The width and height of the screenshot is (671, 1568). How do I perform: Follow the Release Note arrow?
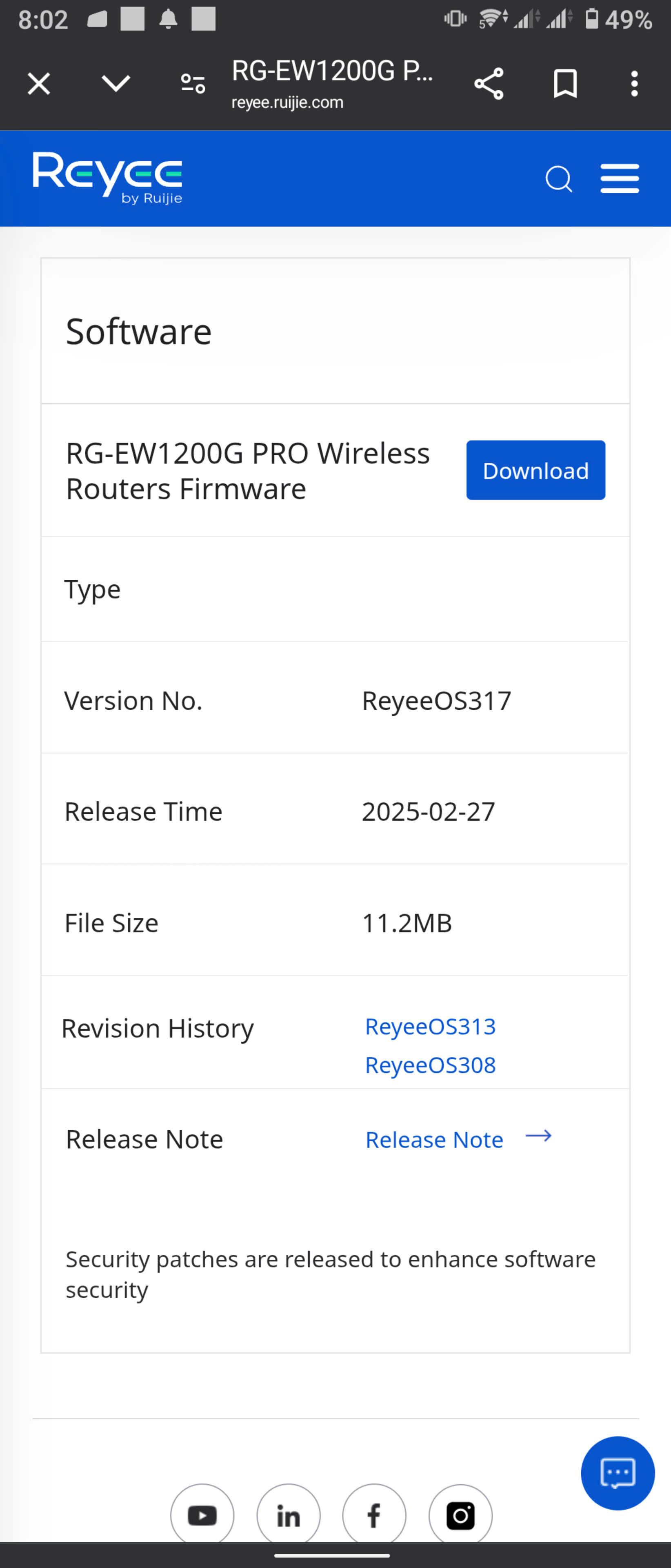click(x=538, y=1136)
